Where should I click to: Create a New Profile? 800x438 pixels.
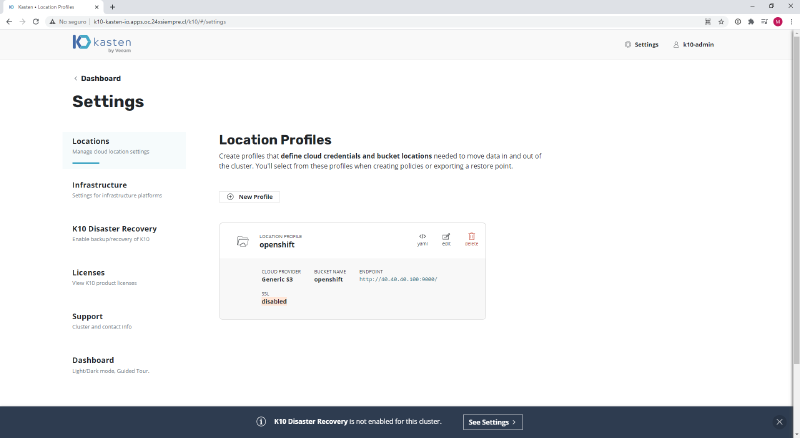point(249,197)
